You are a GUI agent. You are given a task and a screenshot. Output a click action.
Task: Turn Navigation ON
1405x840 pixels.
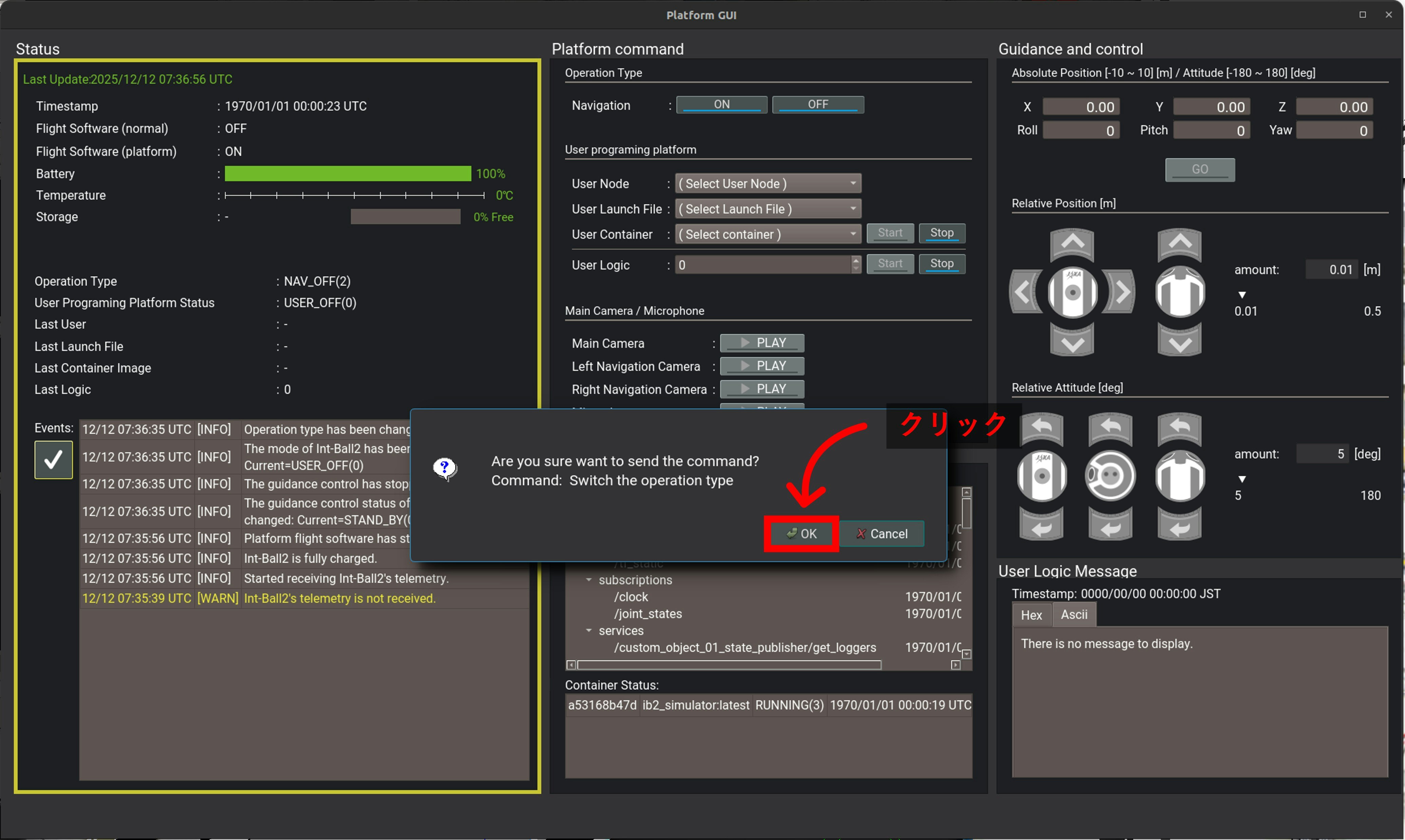[x=722, y=105]
